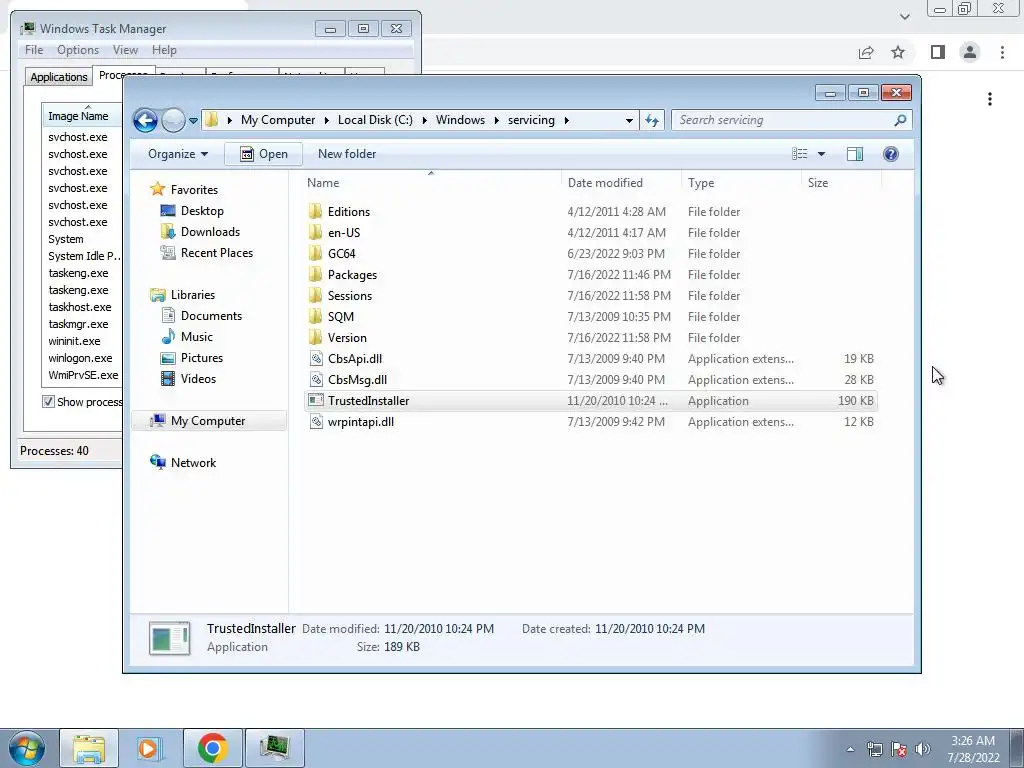1024x768 pixels.
Task: Expand breadcrumb arrow after Windows
Action: click(496, 120)
